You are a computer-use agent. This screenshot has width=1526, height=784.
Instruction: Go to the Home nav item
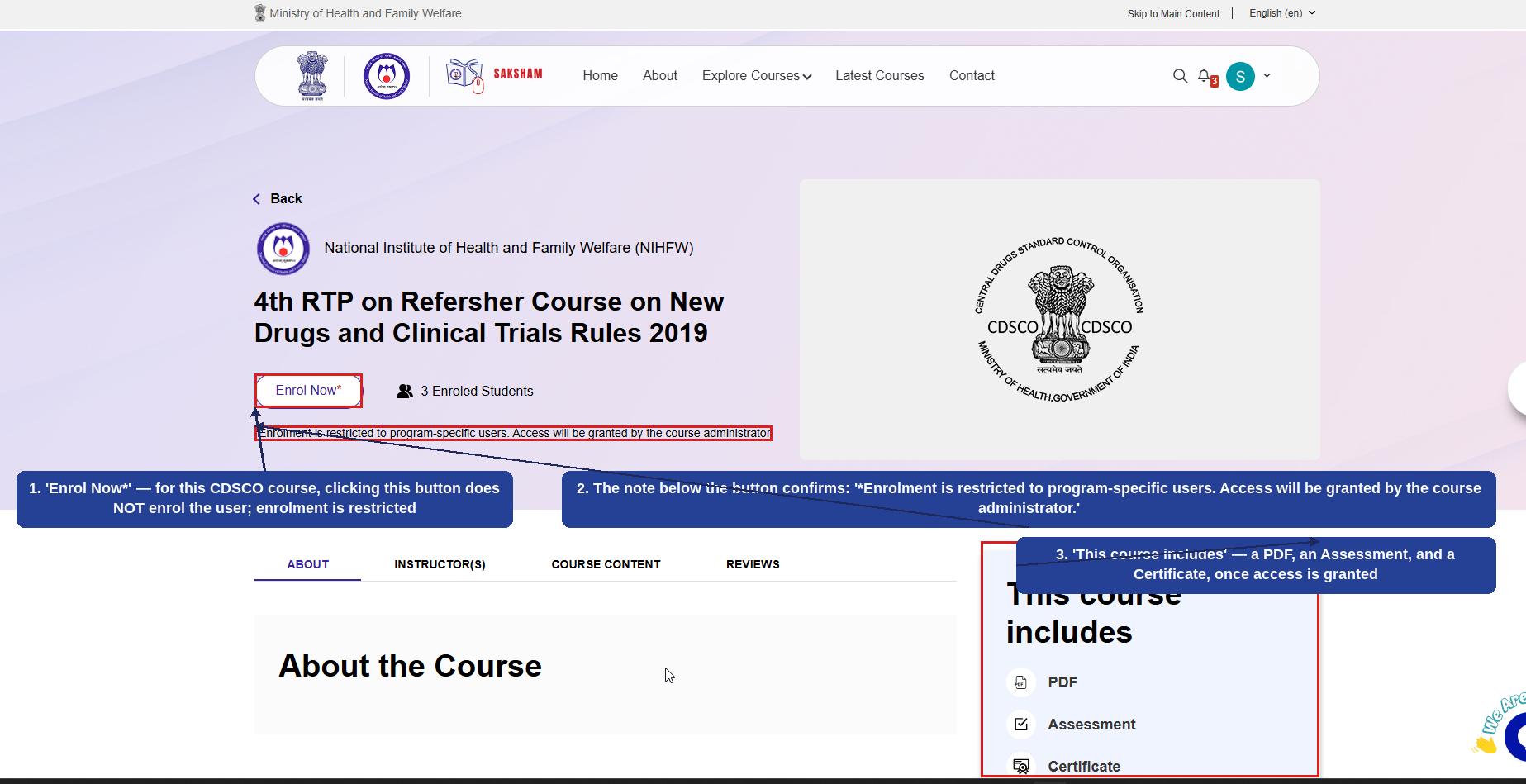click(600, 76)
